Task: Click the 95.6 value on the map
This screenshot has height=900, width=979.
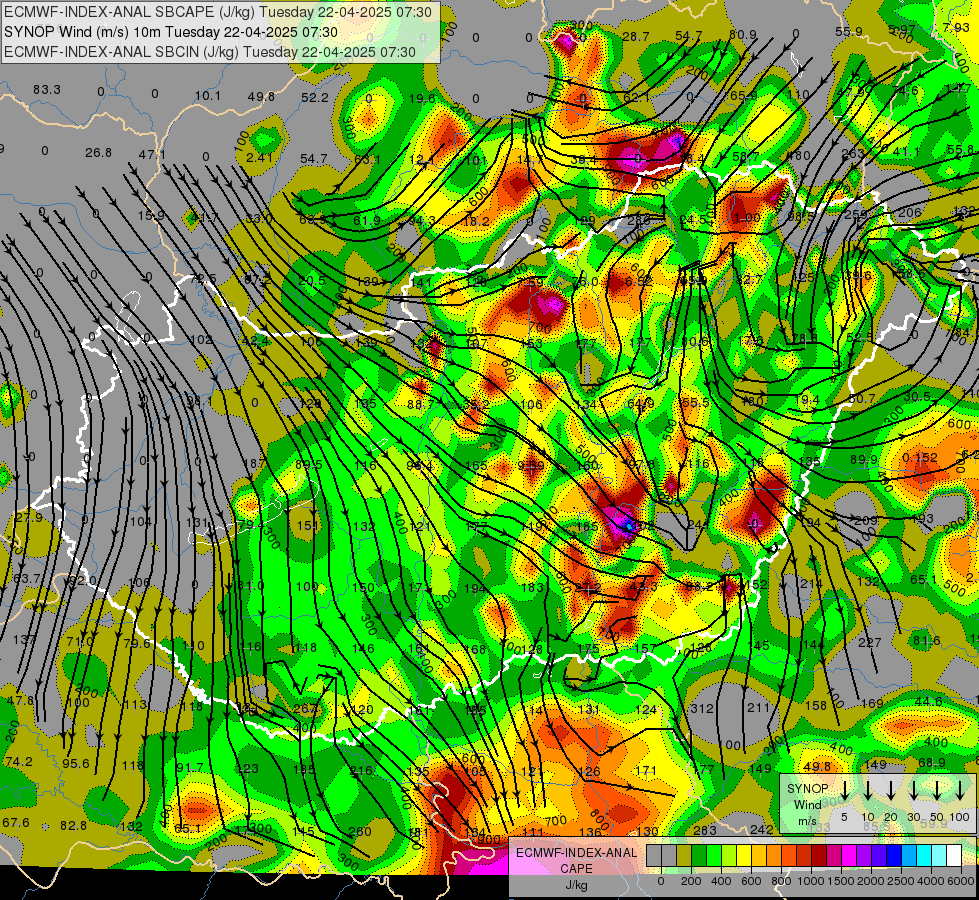Action: point(76,764)
